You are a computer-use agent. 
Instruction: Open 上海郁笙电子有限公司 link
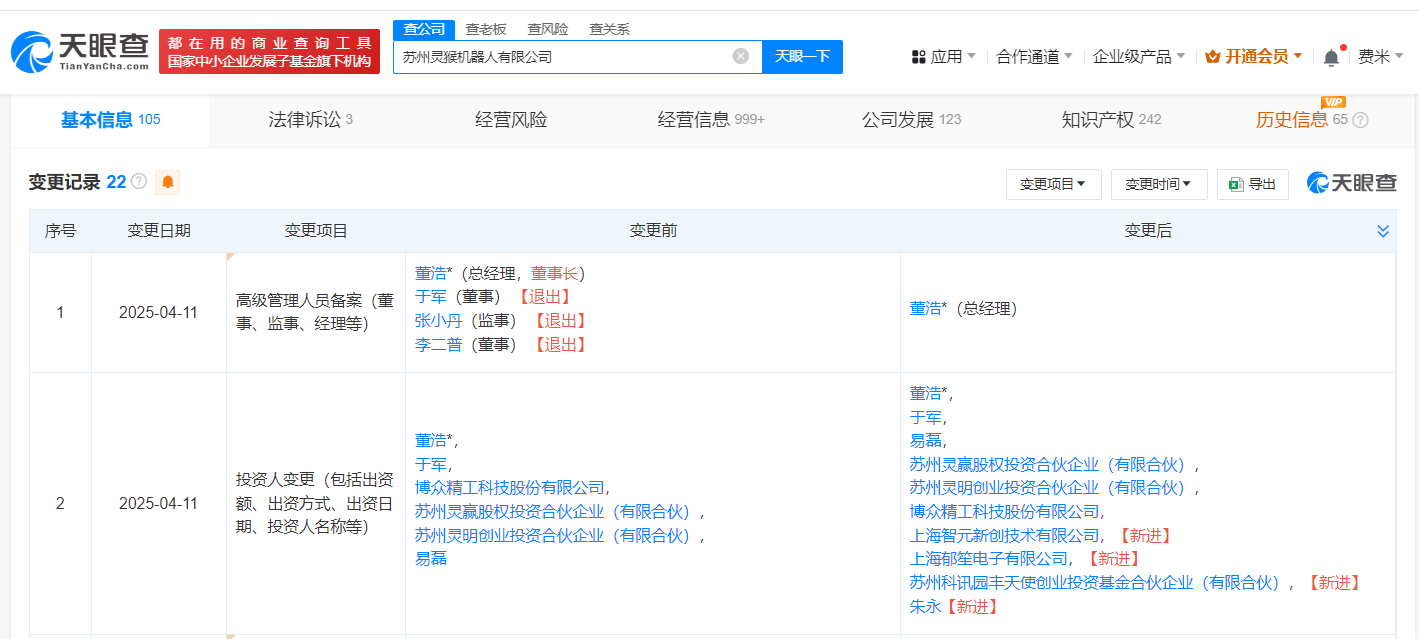tap(989, 559)
